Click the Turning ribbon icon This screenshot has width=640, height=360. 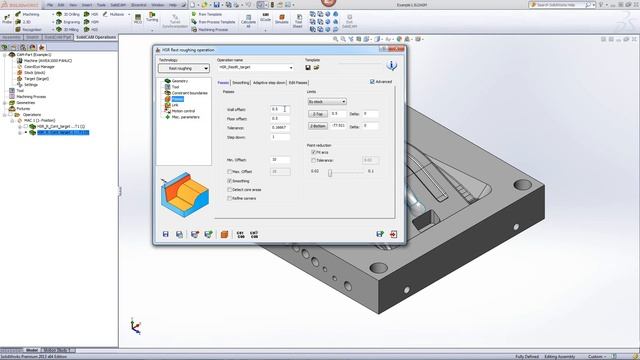(152, 17)
